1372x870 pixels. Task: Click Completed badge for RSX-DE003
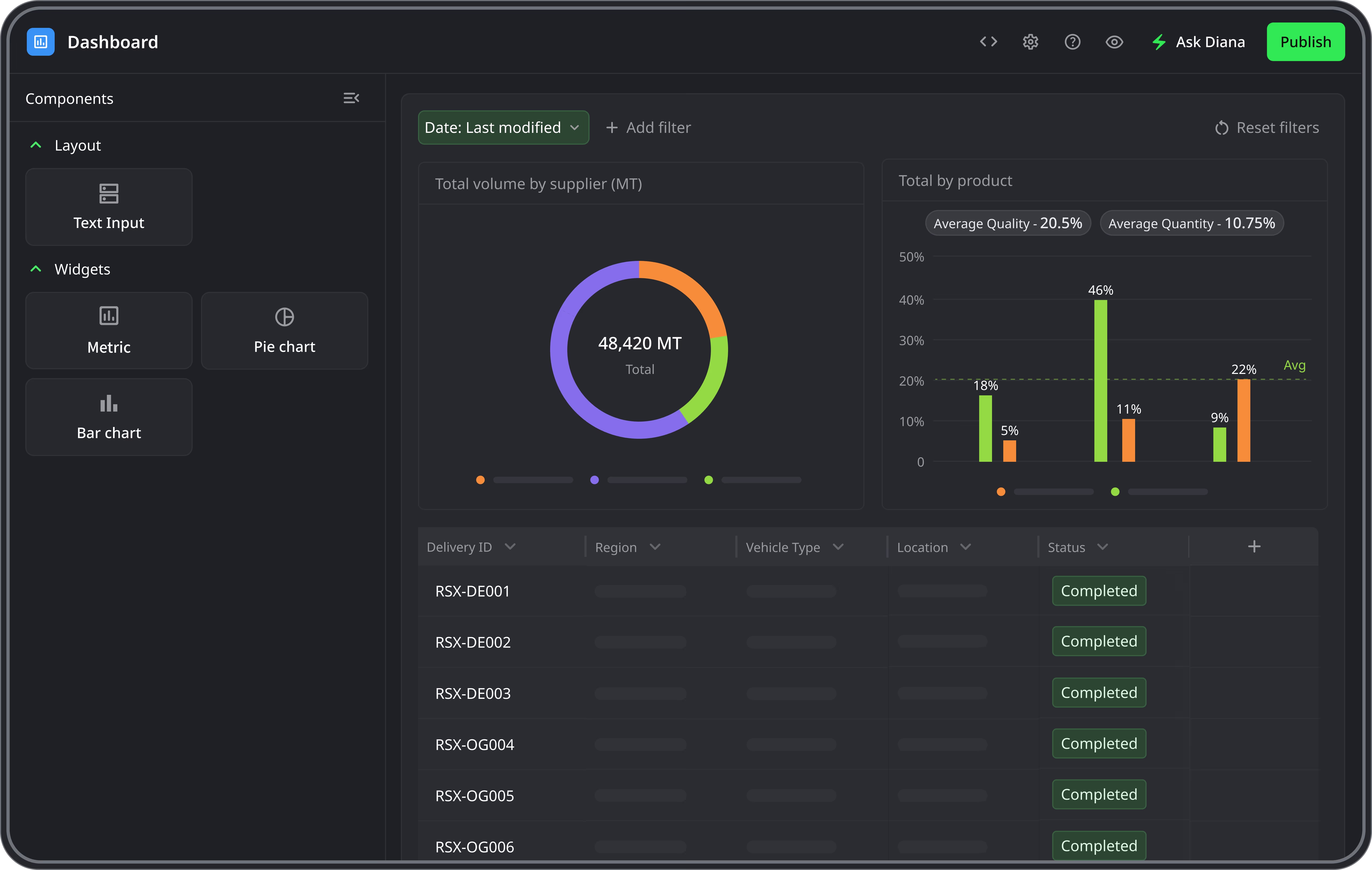pyautogui.click(x=1099, y=693)
